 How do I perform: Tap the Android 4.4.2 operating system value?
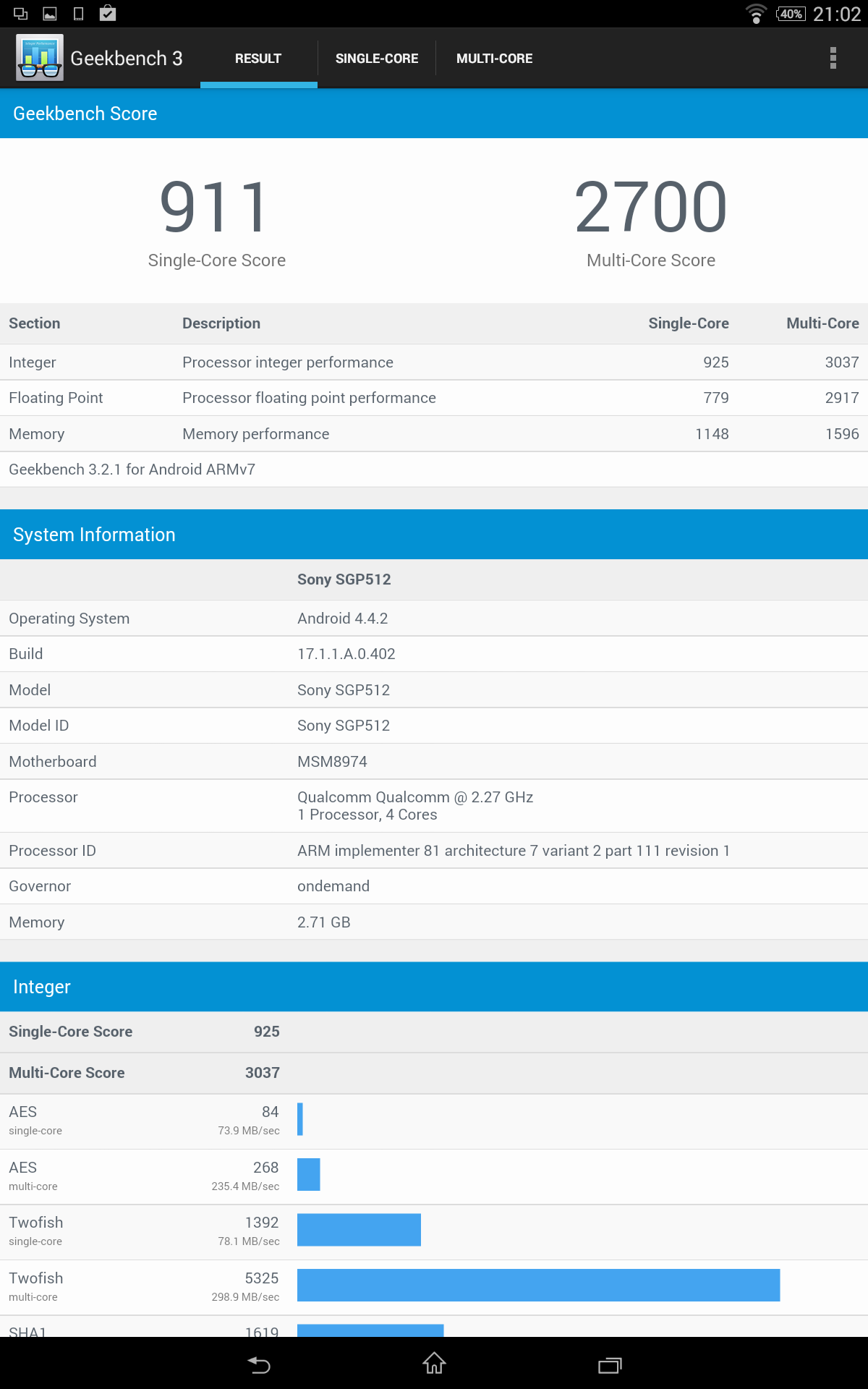click(343, 619)
